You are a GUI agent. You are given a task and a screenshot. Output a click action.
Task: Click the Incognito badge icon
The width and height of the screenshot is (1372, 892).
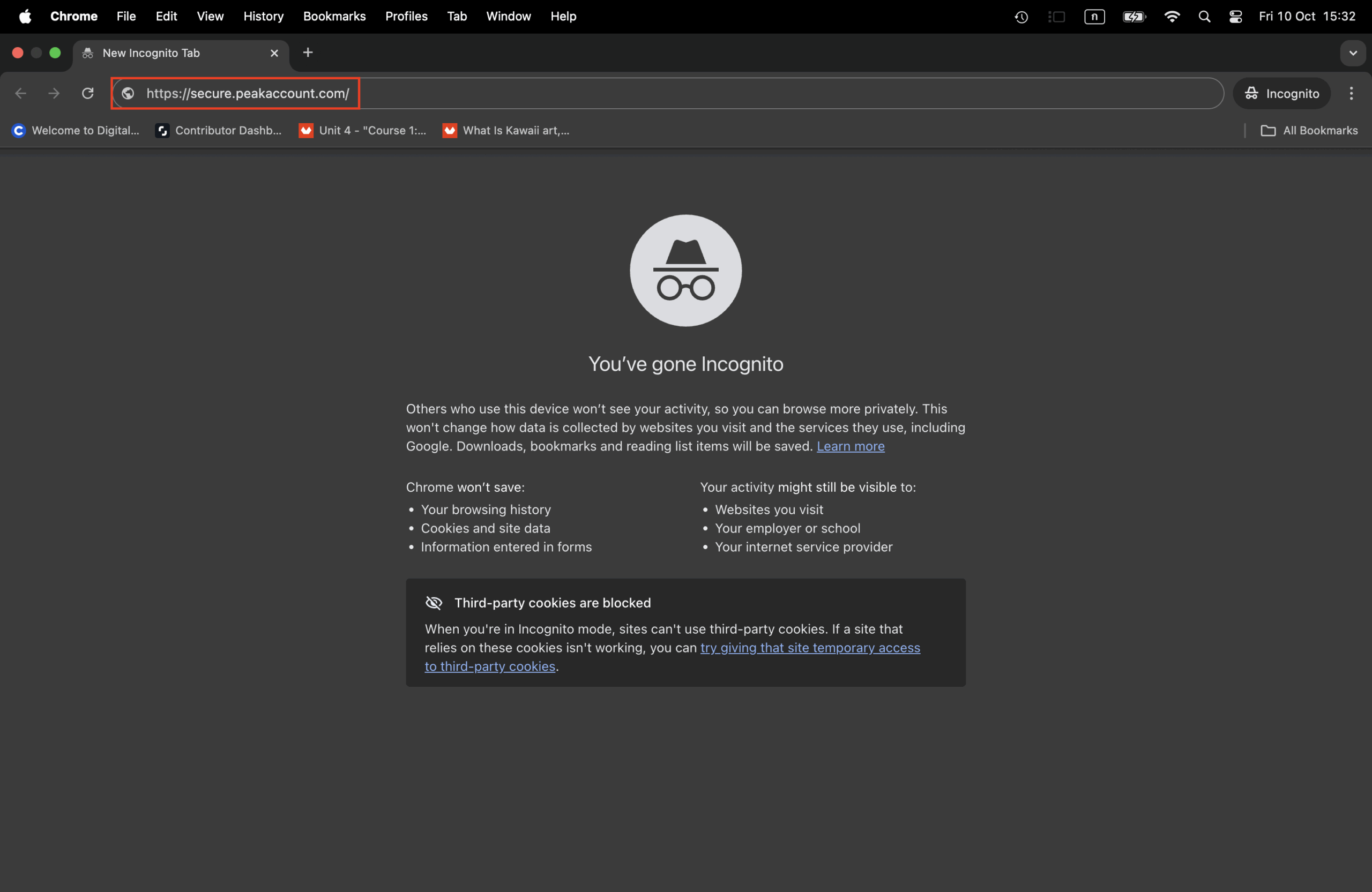[x=1251, y=93]
